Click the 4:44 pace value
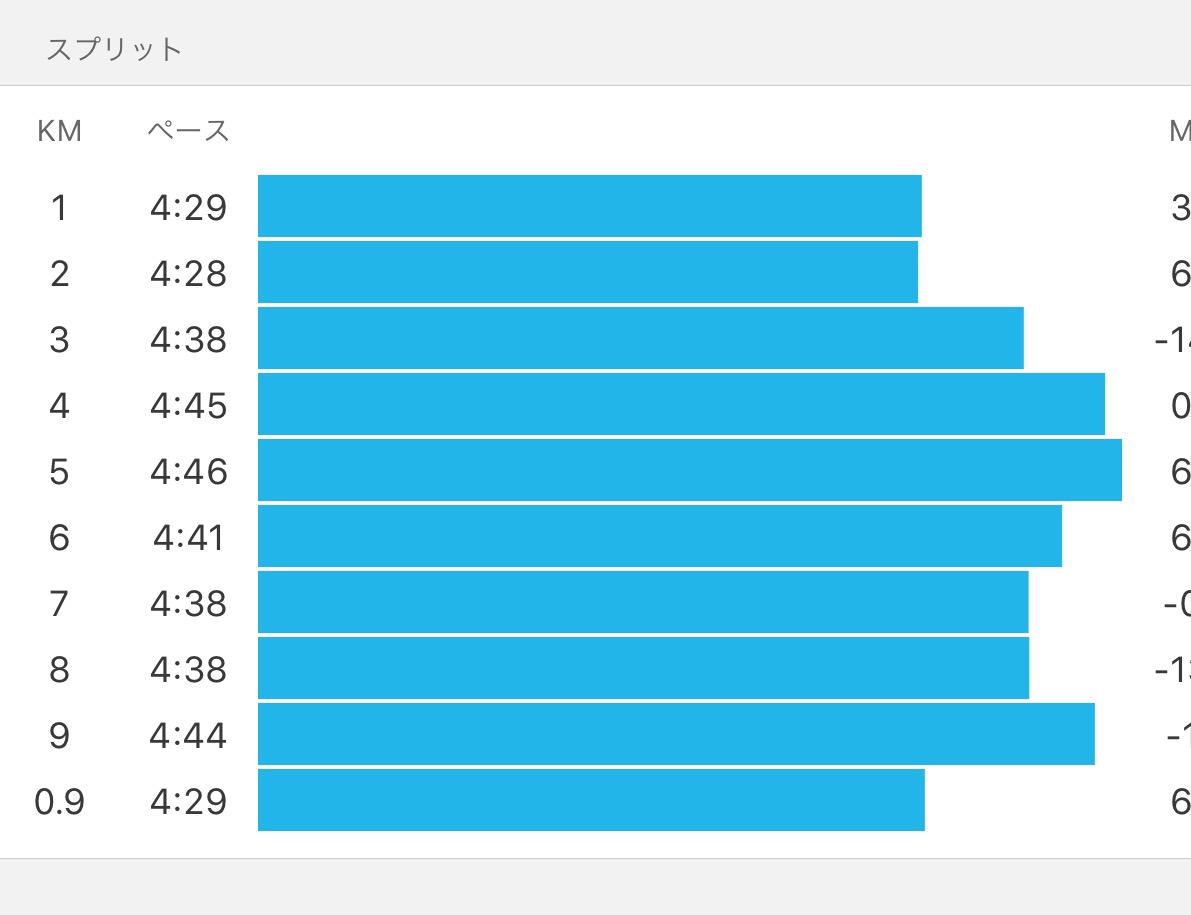Image resolution: width=1191 pixels, height=915 pixels. click(x=189, y=736)
